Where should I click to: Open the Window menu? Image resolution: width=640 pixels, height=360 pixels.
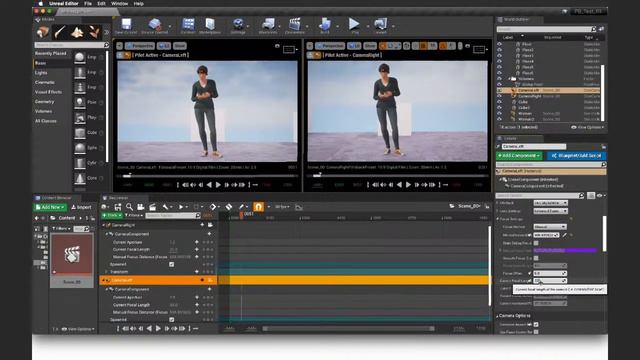pyautogui.click(x=120, y=3)
